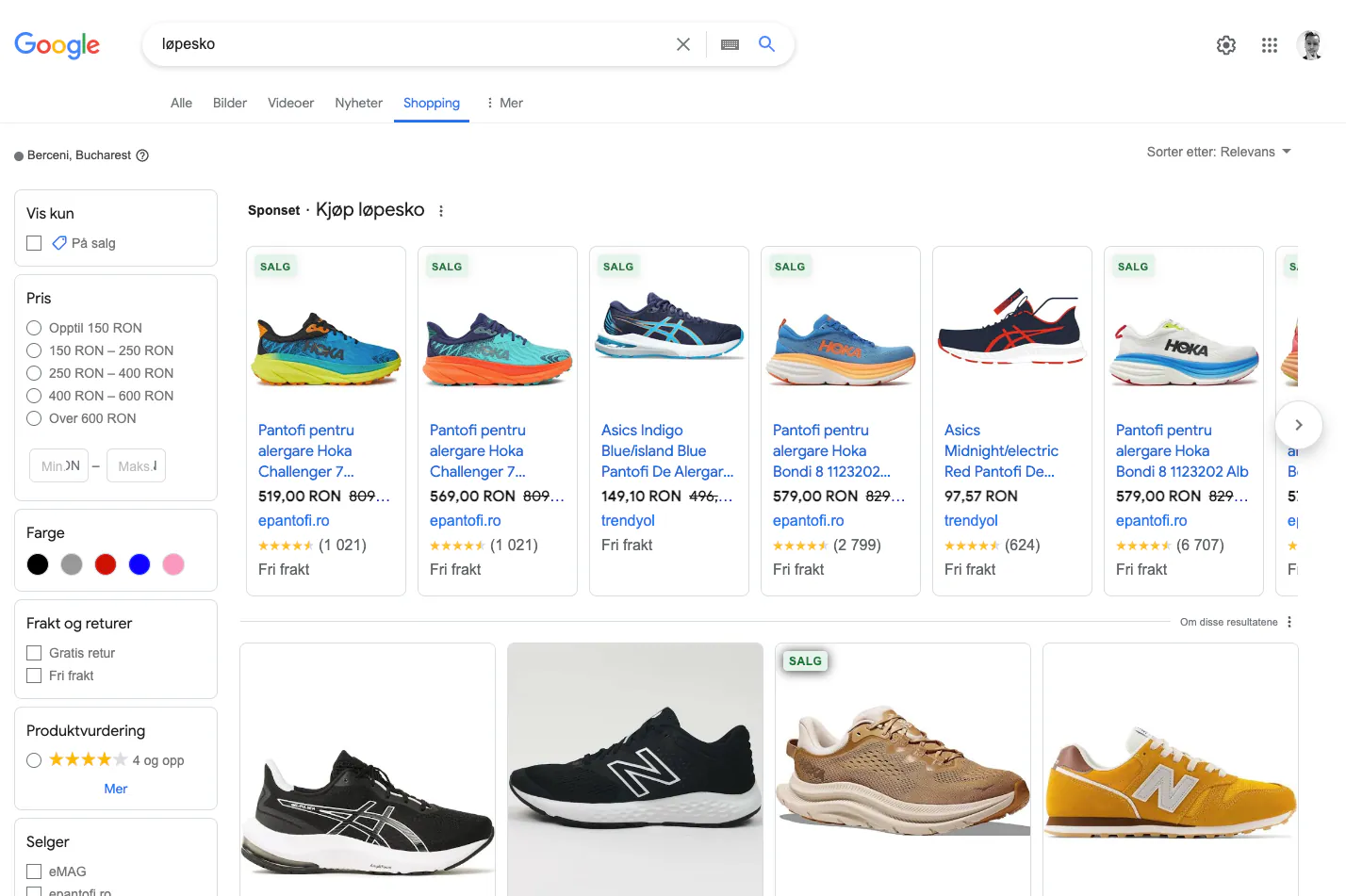Click the blue and orange Hoka Bondi shoe image
Image resolution: width=1346 pixels, height=896 pixels.
click(x=841, y=350)
